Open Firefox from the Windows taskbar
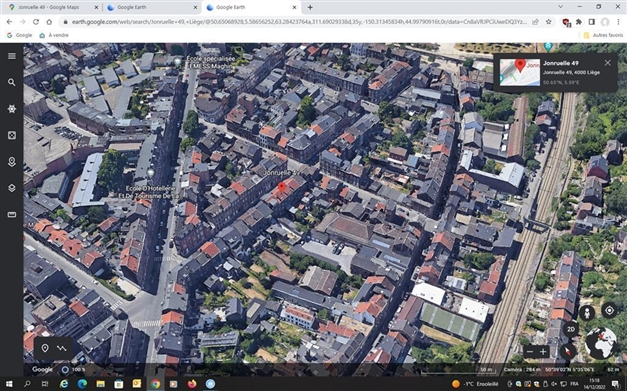The height and width of the screenshot is (391, 627). tap(192, 384)
